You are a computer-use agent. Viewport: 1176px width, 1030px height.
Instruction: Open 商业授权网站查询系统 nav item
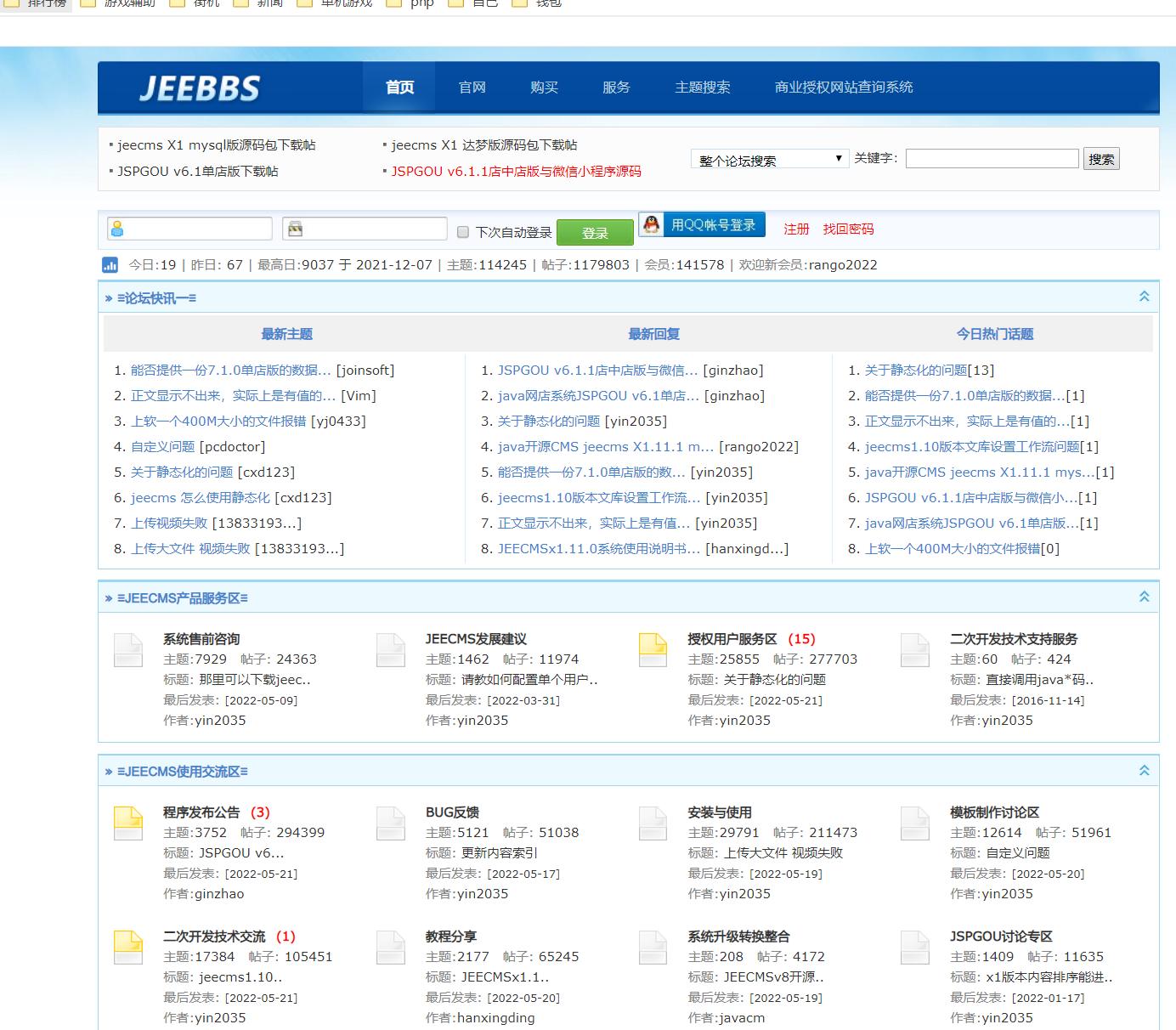point(844,88)
